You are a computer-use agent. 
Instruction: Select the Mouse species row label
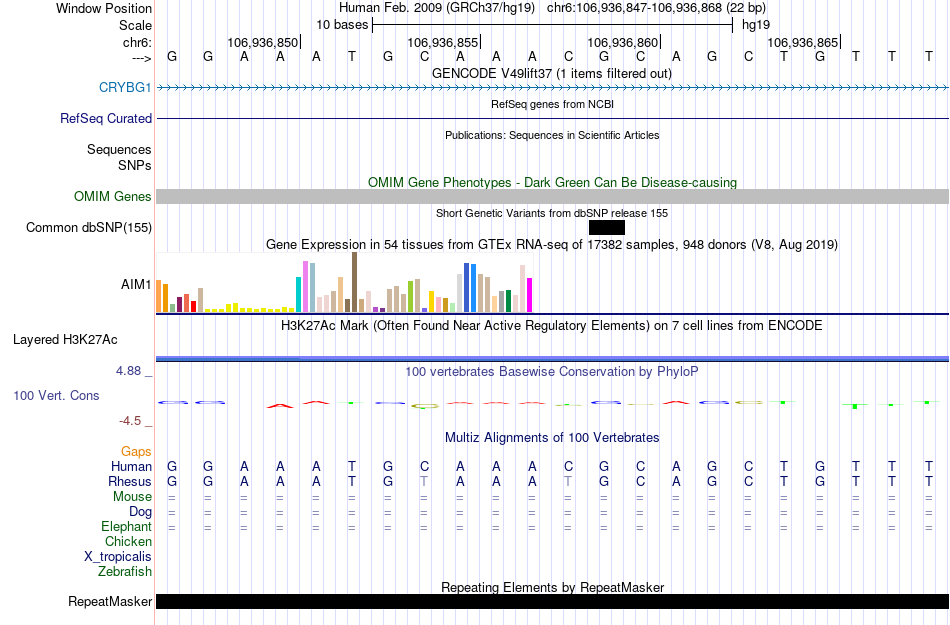pos(133,497)
